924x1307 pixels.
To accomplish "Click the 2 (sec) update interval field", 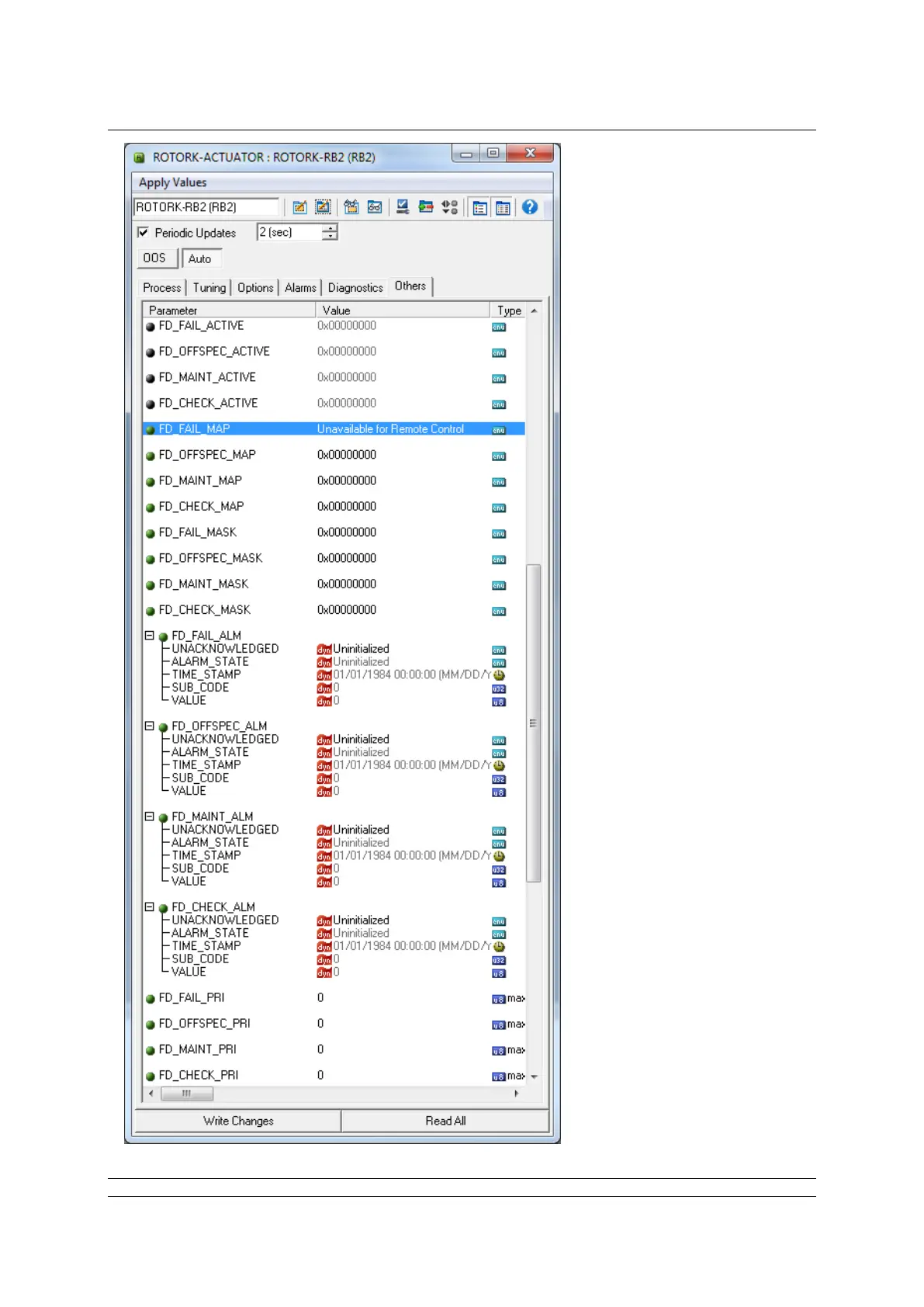I will pyautogui.click(x=289, y=232).
